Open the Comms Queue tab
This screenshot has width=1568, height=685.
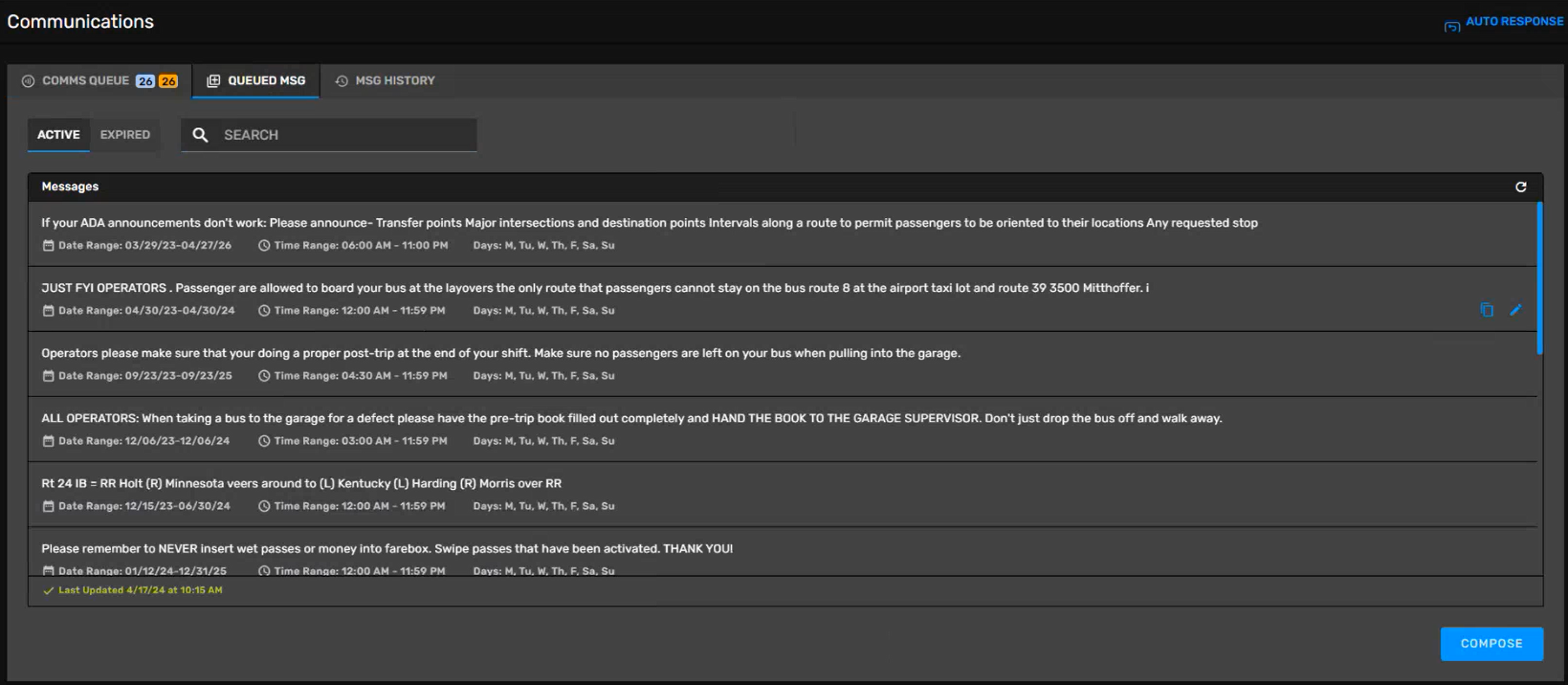pyautogui.click(x=85, y=81)
